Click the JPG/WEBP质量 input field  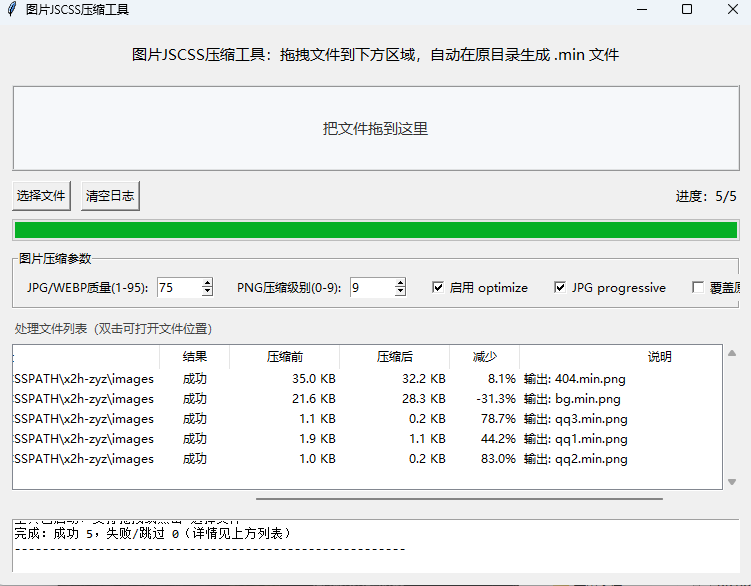click(179, 287)
